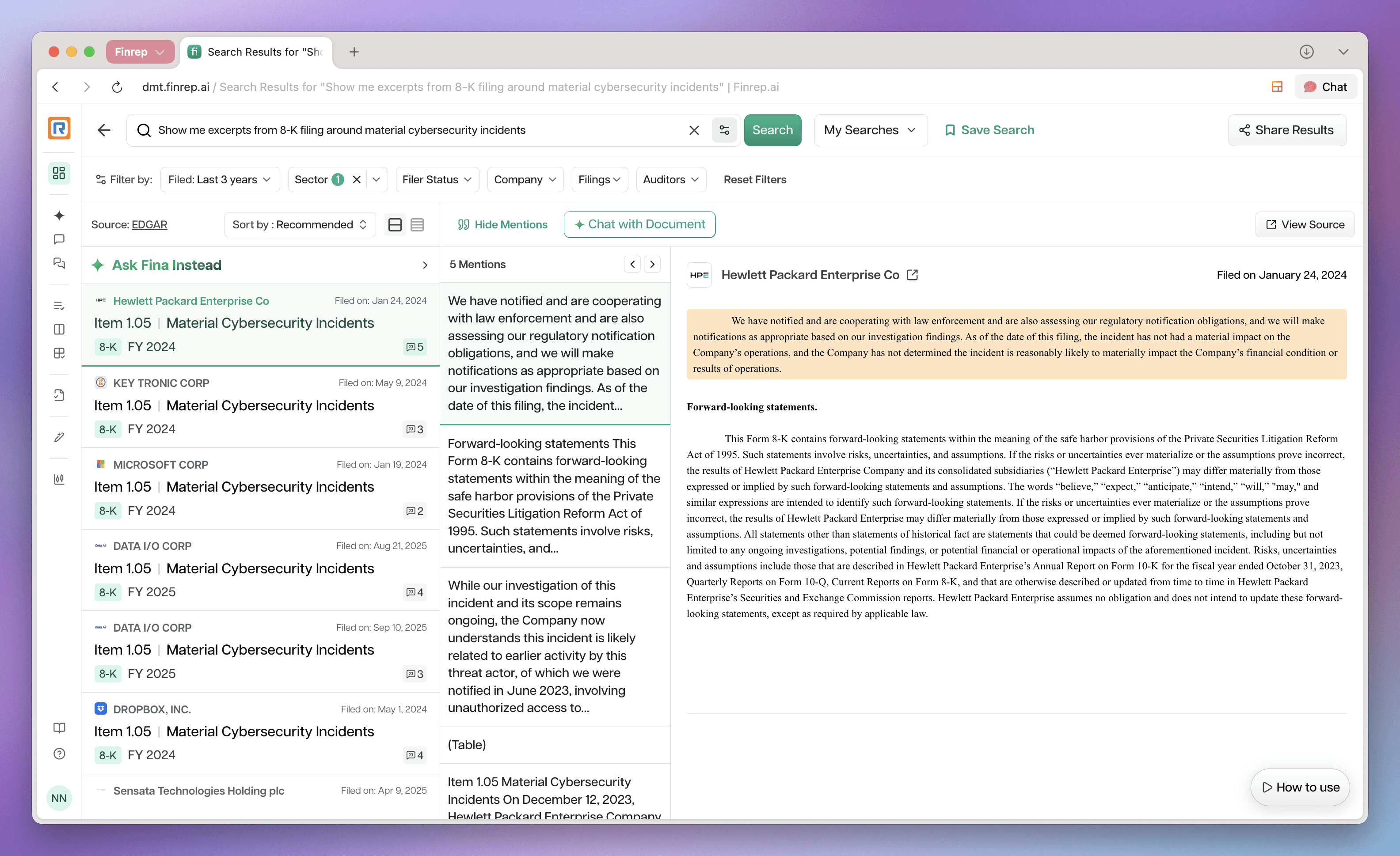The width and height of the screenshot is (1400, 856).
Task: Open the dashboard grid icon in sidebar
Action: pyautogui.click(x=59, y=173)
